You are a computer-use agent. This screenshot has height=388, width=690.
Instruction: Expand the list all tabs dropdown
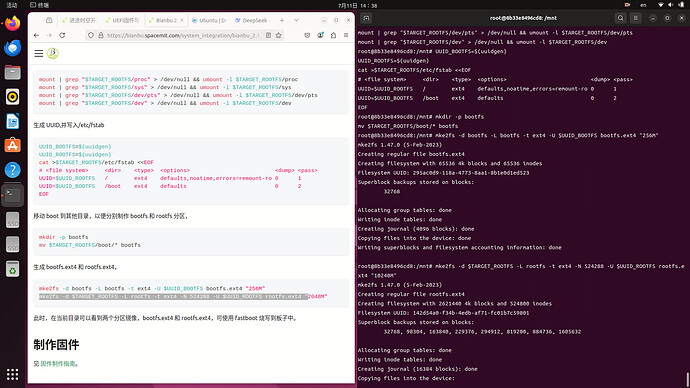[x=296, y=20]
